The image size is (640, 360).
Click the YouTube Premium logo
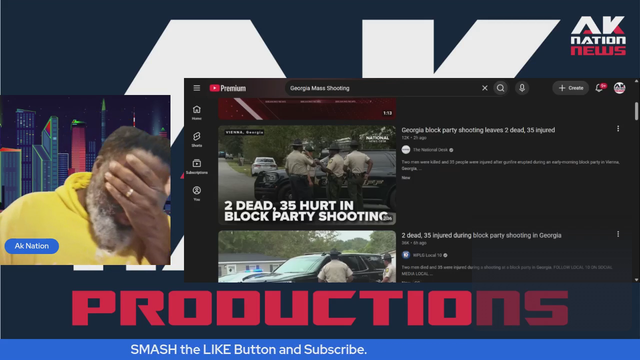click(228, 88)
